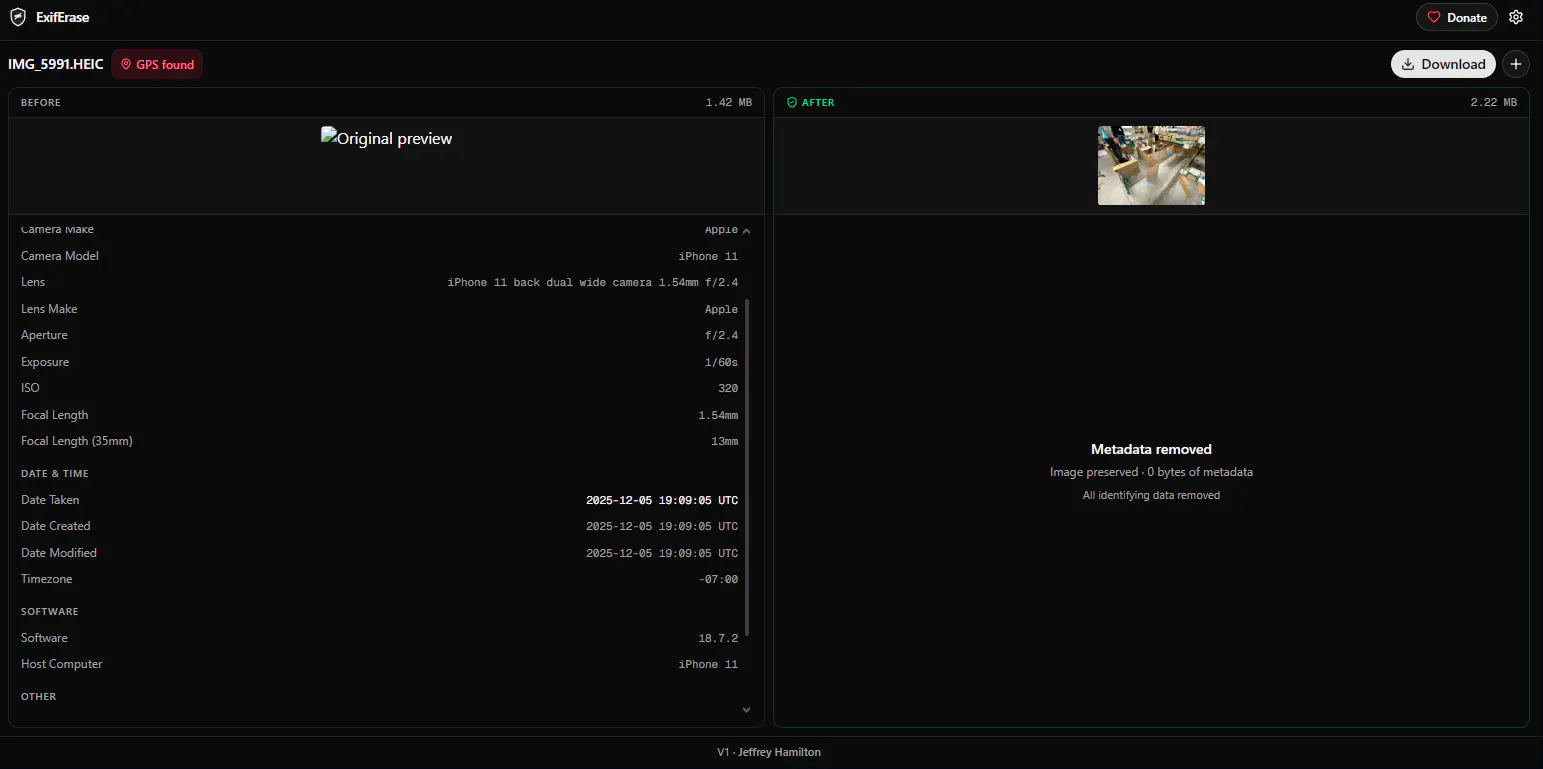Select the Lens value text
This screenshot has width=1543, height=769.
tap(593, 283)
